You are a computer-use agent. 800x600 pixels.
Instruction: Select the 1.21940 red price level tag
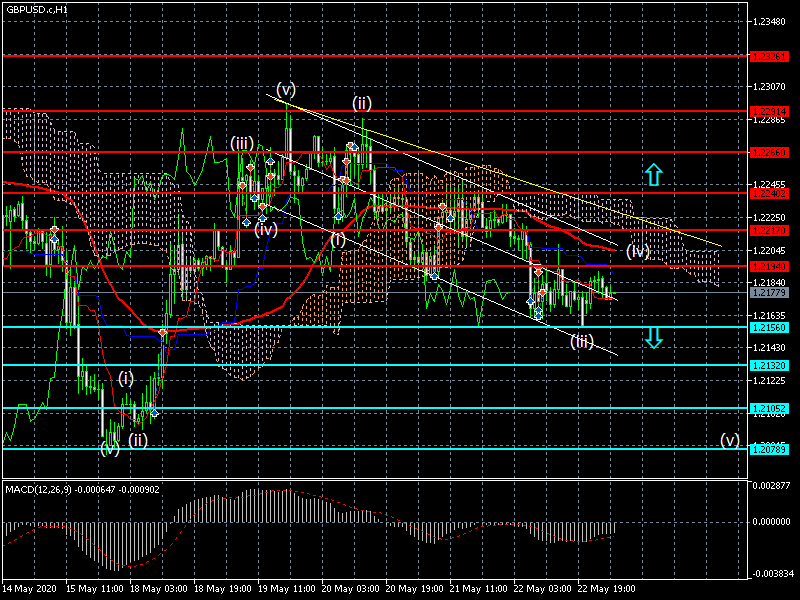(x=769, y=266)
